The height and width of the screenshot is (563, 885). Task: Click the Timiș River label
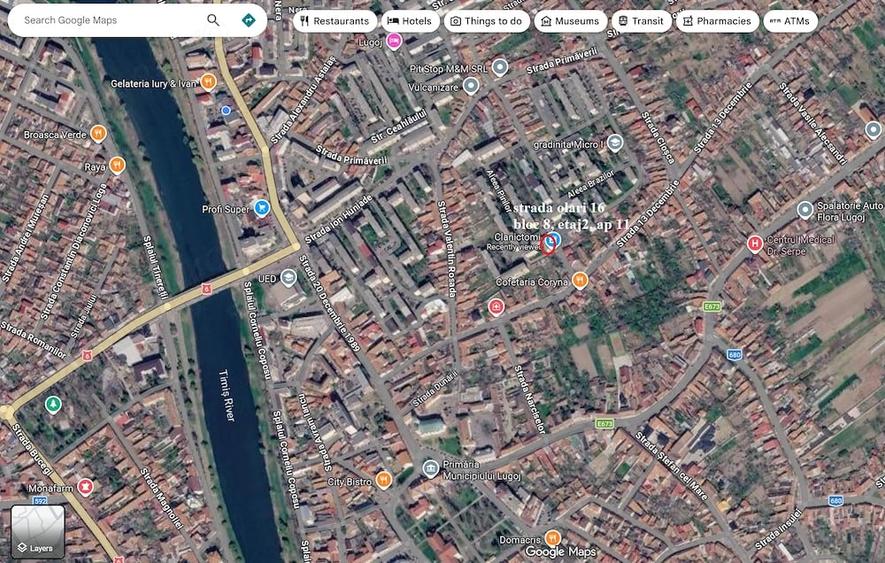(x=226, y=396)
